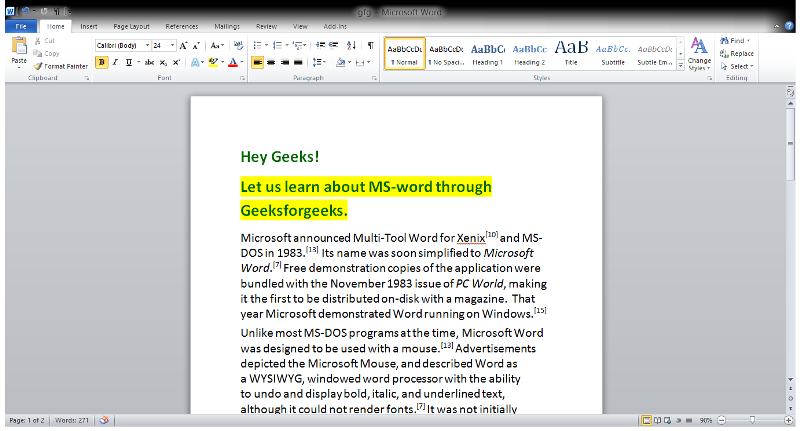Undo the last action in Quick Access Toolbar
The height and width of the screenshot is (431, 800).
[25, 11]
